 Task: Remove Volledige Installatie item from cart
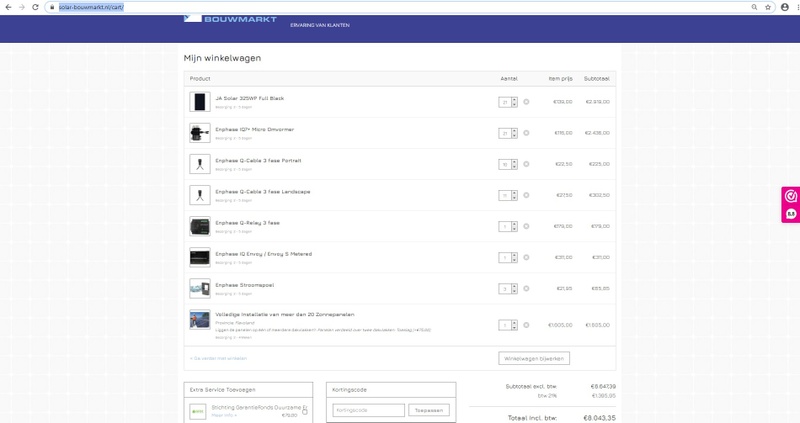click(526, 325)
